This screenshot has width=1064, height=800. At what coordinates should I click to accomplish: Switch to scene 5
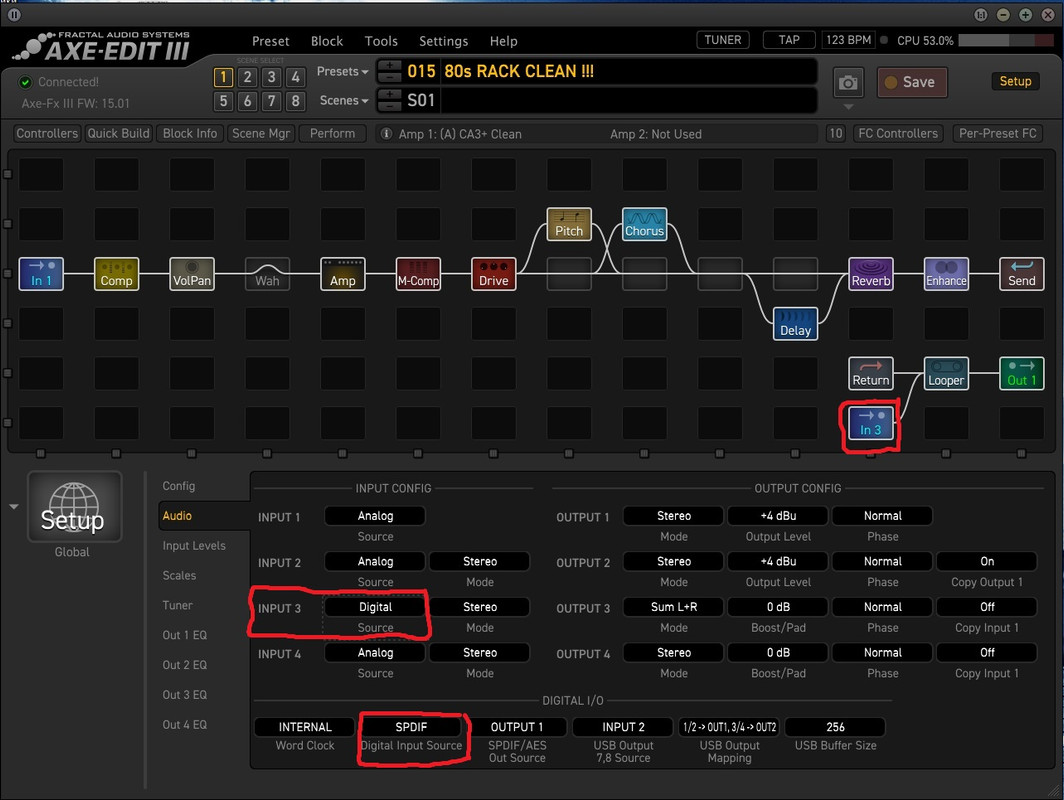(x=223, y=101)
